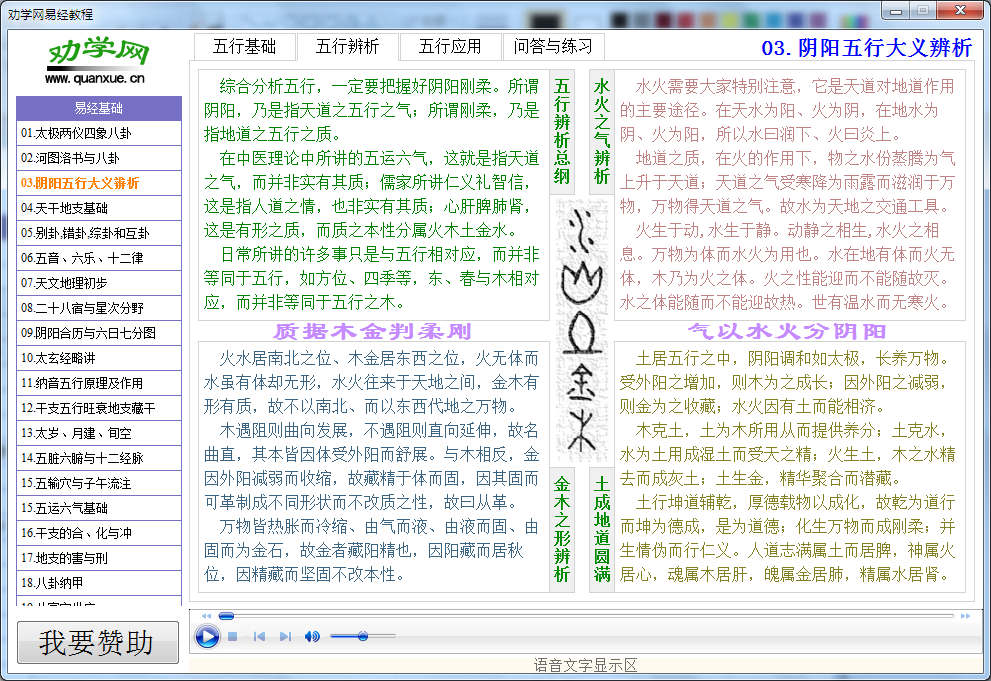Screen dimensions: 991x681
Task: Adjust the volume slider
Action: pos(362,636)
